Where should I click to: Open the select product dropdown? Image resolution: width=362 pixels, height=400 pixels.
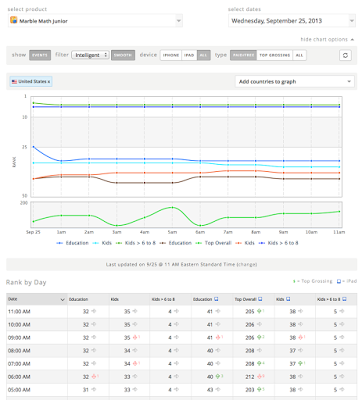point(95,21)
